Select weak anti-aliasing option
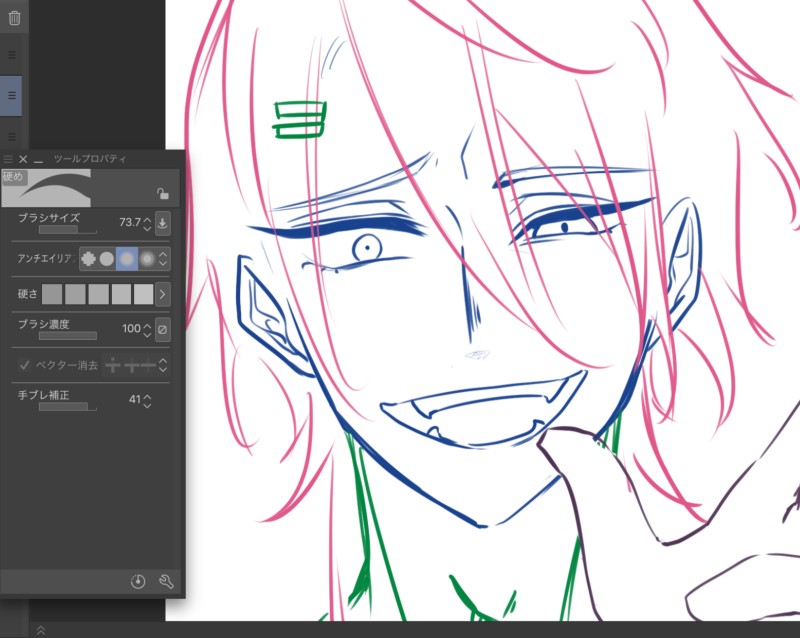Image resolution: width=800 pixels, height=638 pixels. pos(107,259)
